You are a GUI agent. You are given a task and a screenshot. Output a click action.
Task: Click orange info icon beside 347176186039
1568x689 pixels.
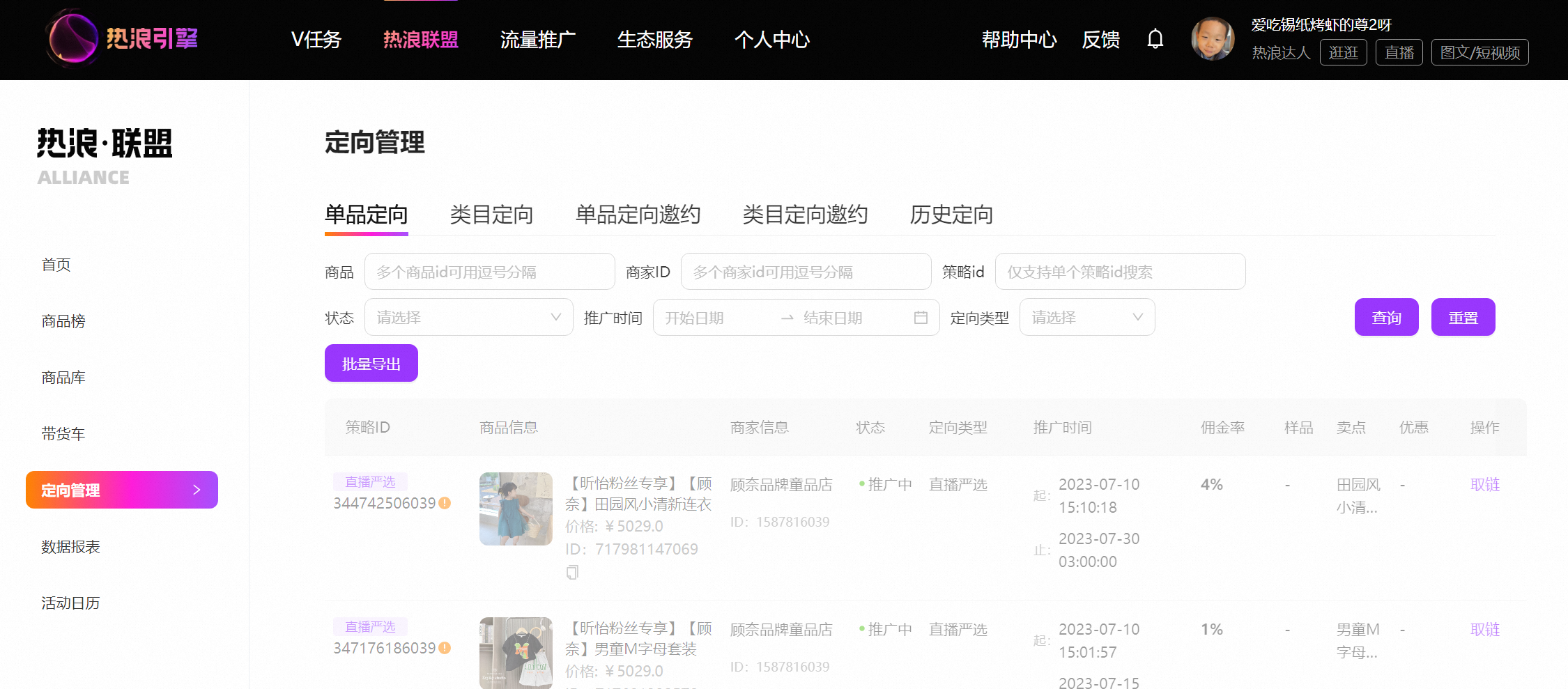tap(445, 648)
